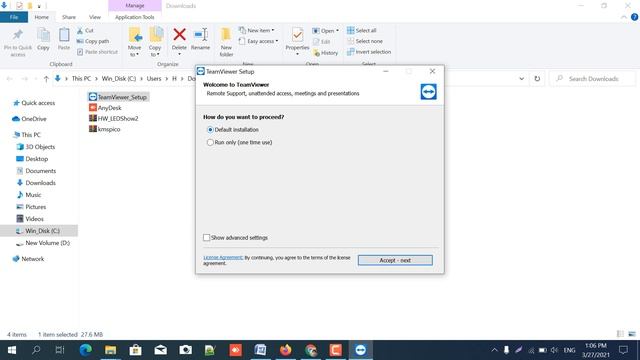Viewport: 640px width, 360px height.
Task: Click Users in the address breadcrumb
Action: click(154, 79)
